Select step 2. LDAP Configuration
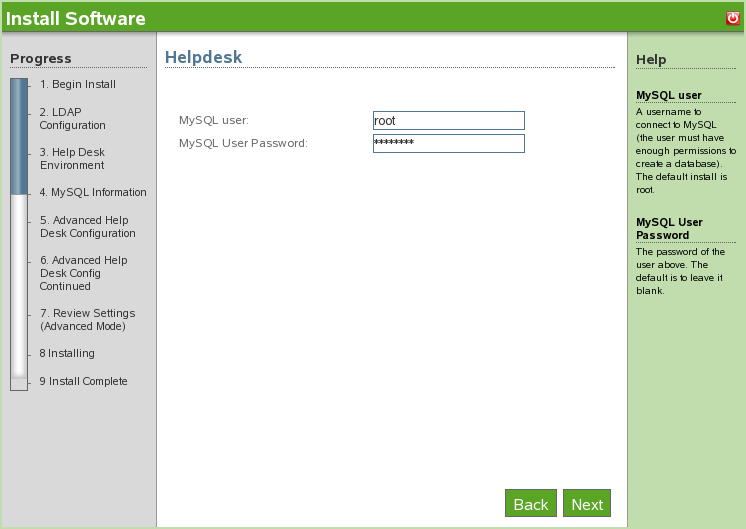The width and height of the screenshot is (746, 529). pyautogui.click(x=72, y=118)
